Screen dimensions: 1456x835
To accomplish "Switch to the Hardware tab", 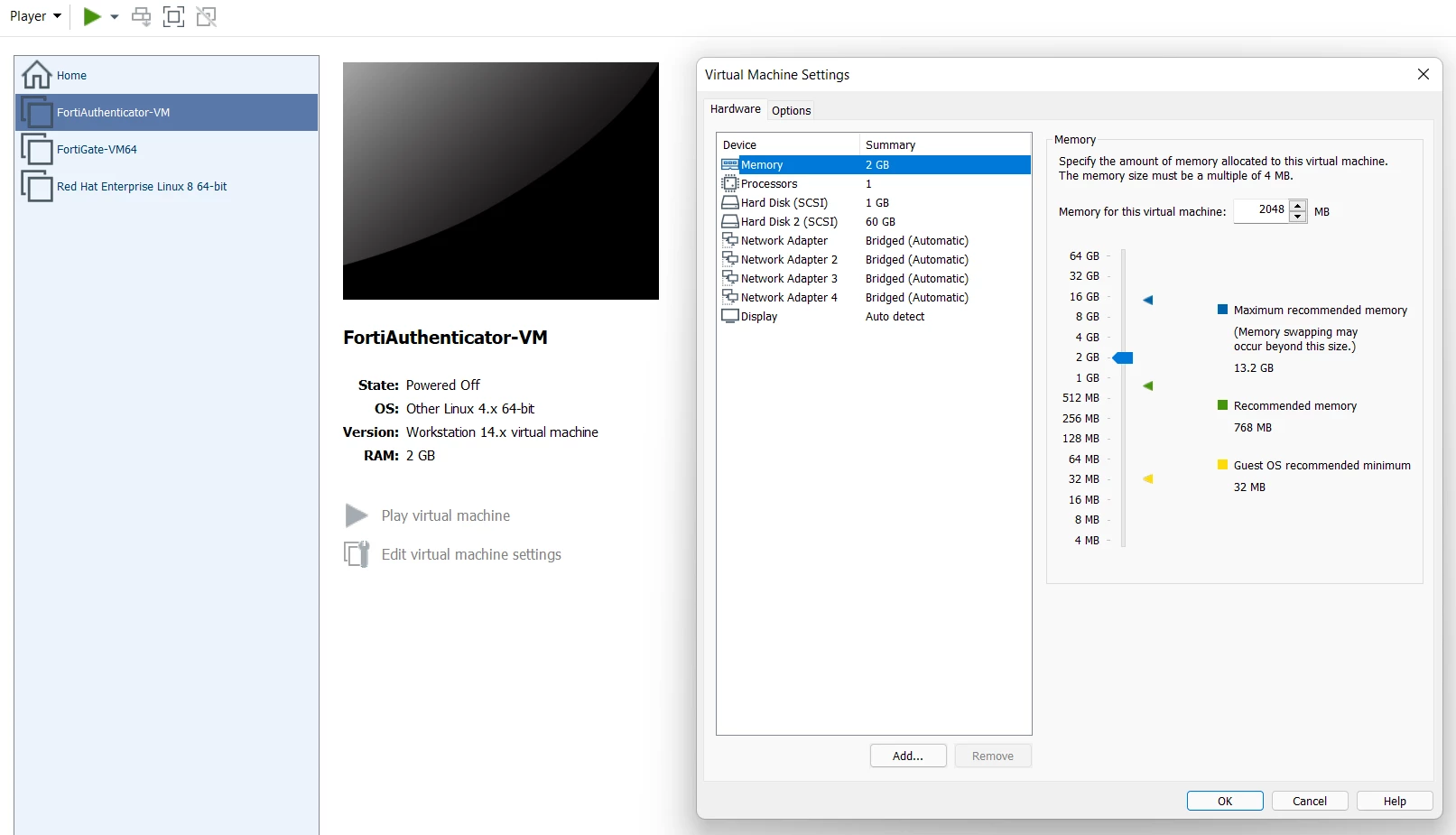I will click(x=735, y=109).
